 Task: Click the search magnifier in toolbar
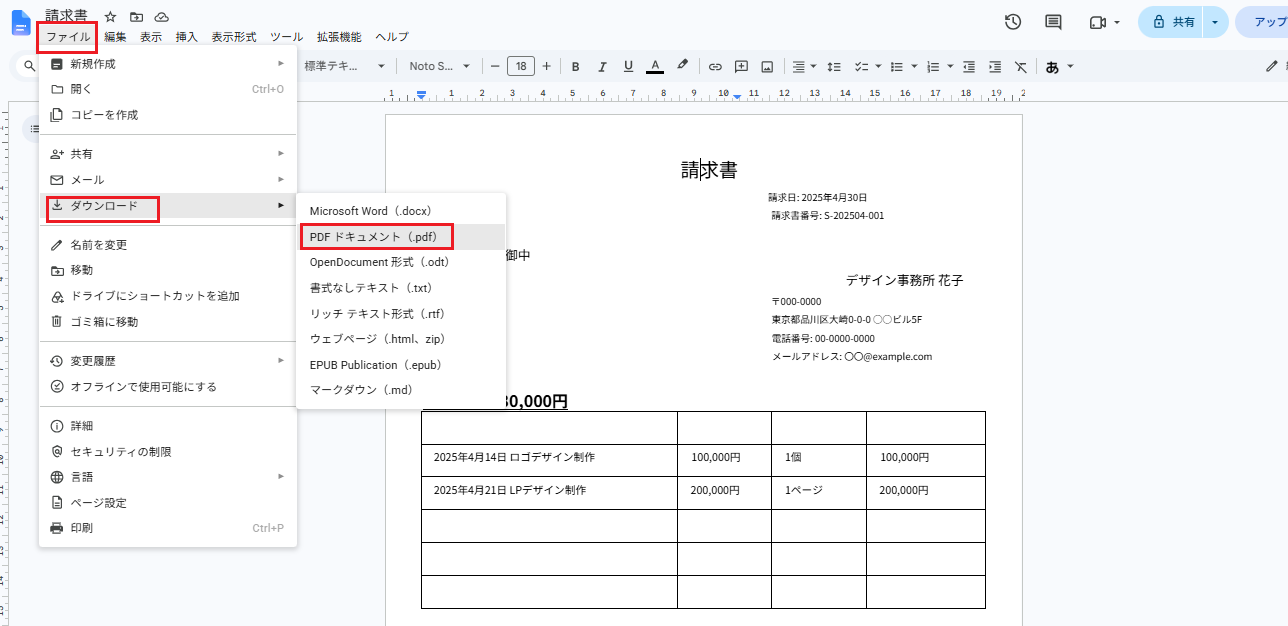[30, 67]
